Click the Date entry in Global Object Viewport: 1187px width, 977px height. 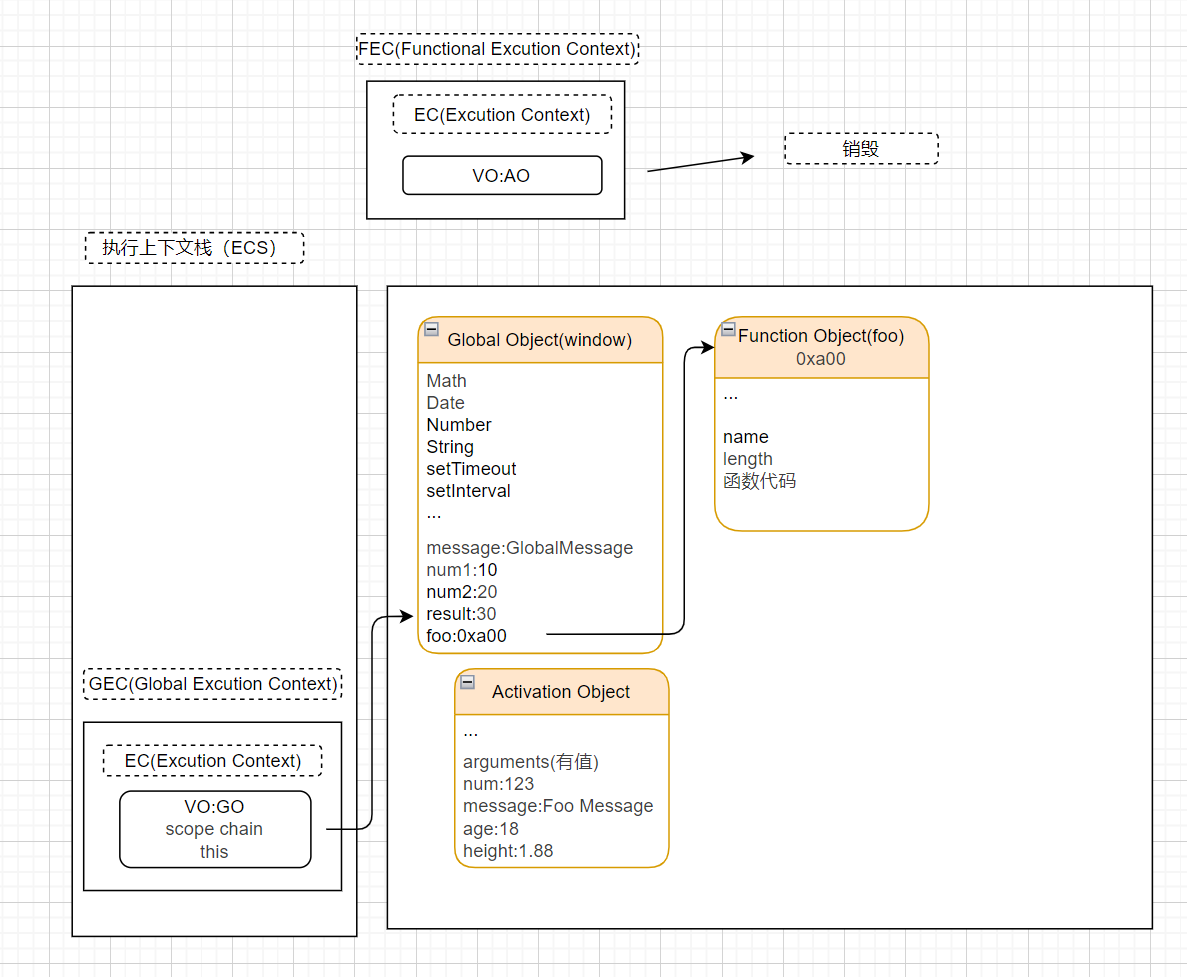point(445,403)
